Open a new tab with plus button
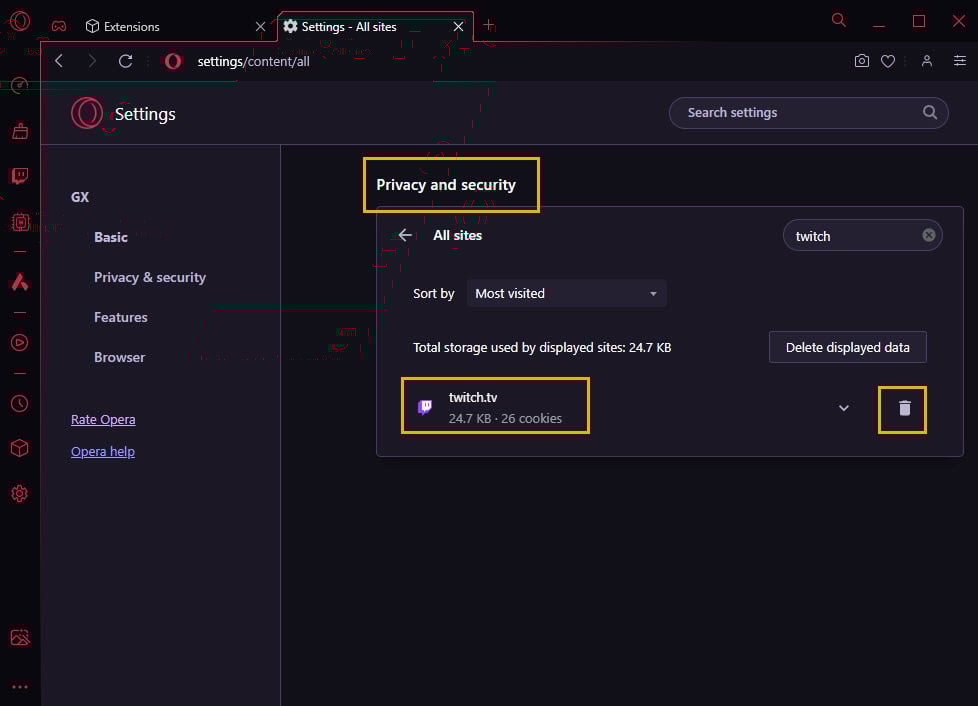The width and height of the screenshot is (978, 706). point(489,26)
